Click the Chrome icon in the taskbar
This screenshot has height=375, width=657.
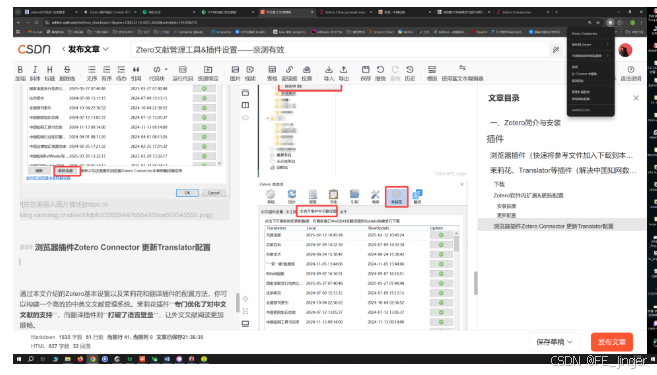(x=92, y=359)
